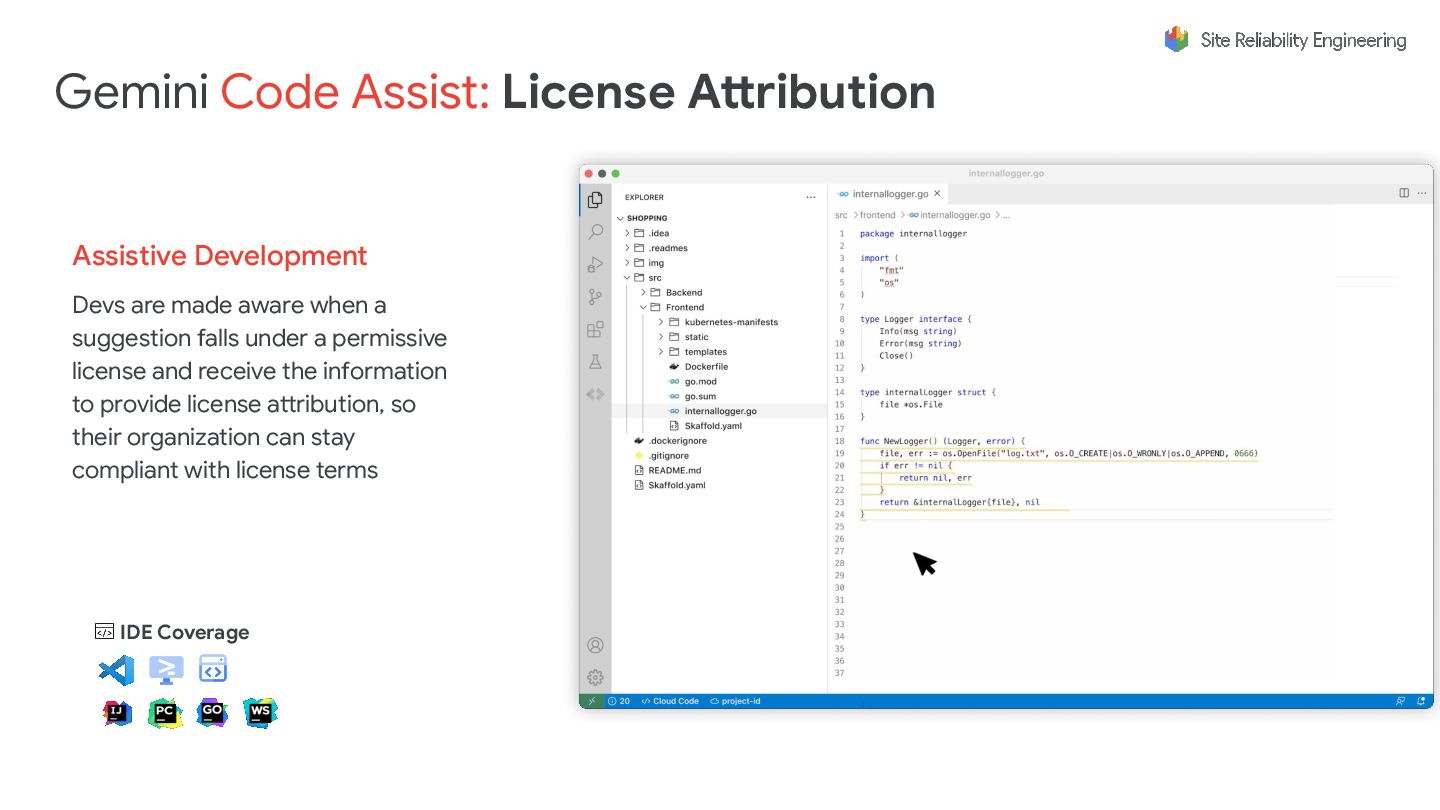Click the src breadcrumb
1440x810 pixels.
(841, 215)
